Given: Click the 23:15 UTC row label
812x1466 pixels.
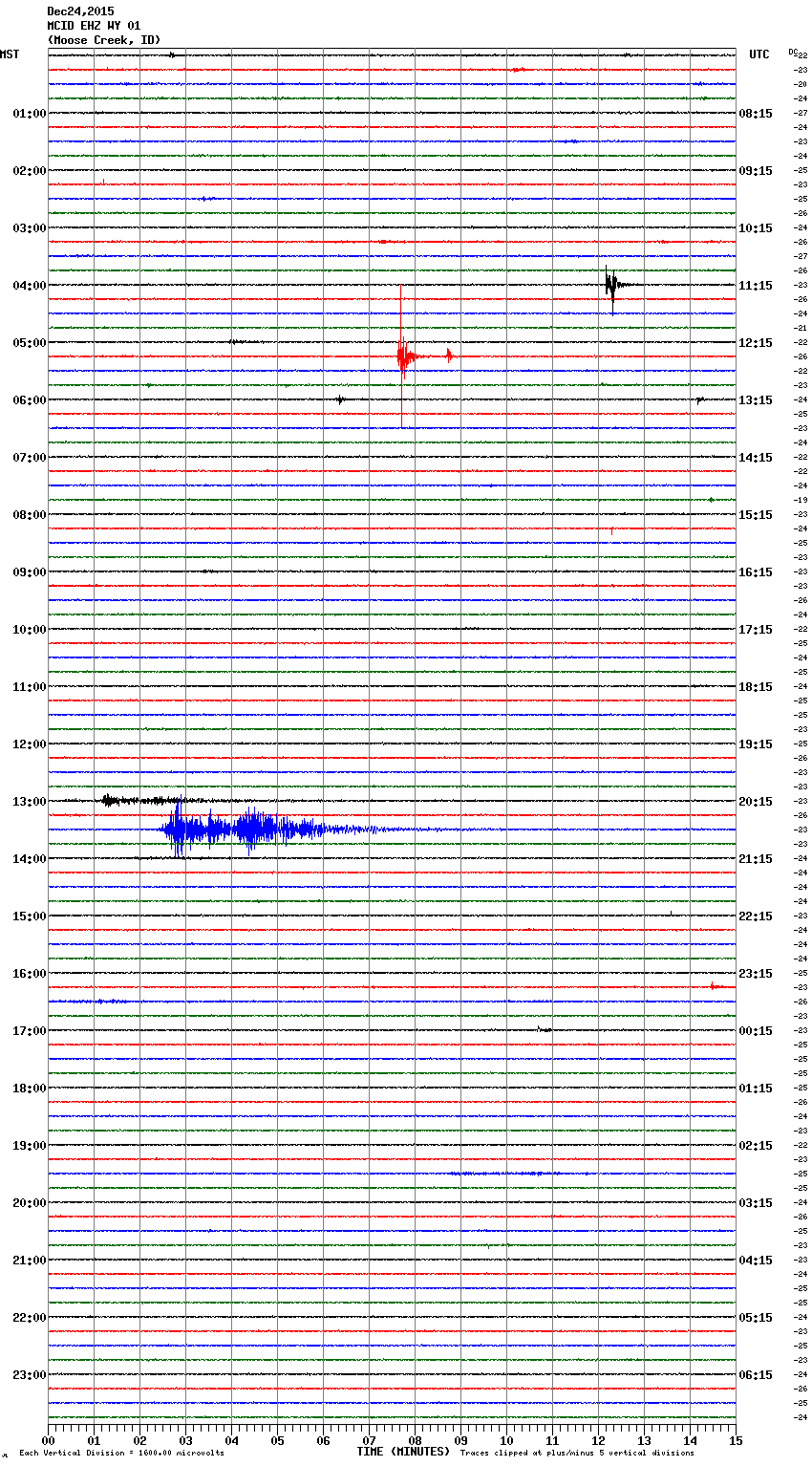Looking at the screenshot, I should (x=756, y=974).
